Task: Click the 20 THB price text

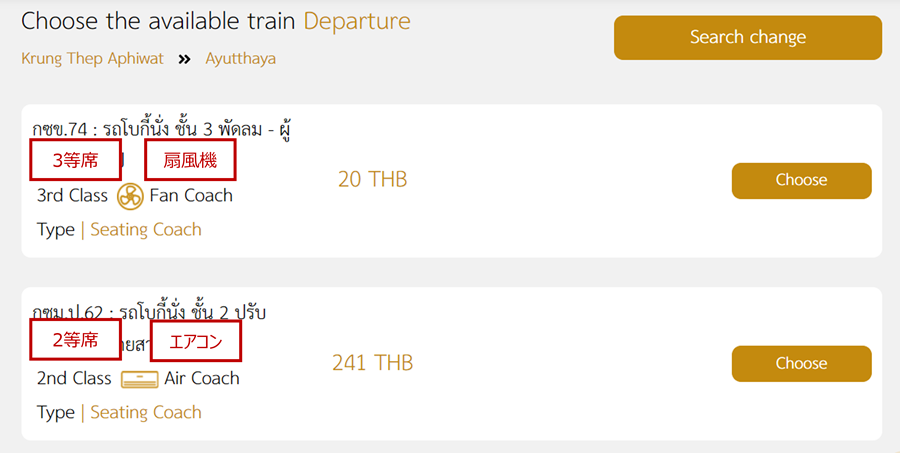Action: pyautogui.click(x=373, y=180)
